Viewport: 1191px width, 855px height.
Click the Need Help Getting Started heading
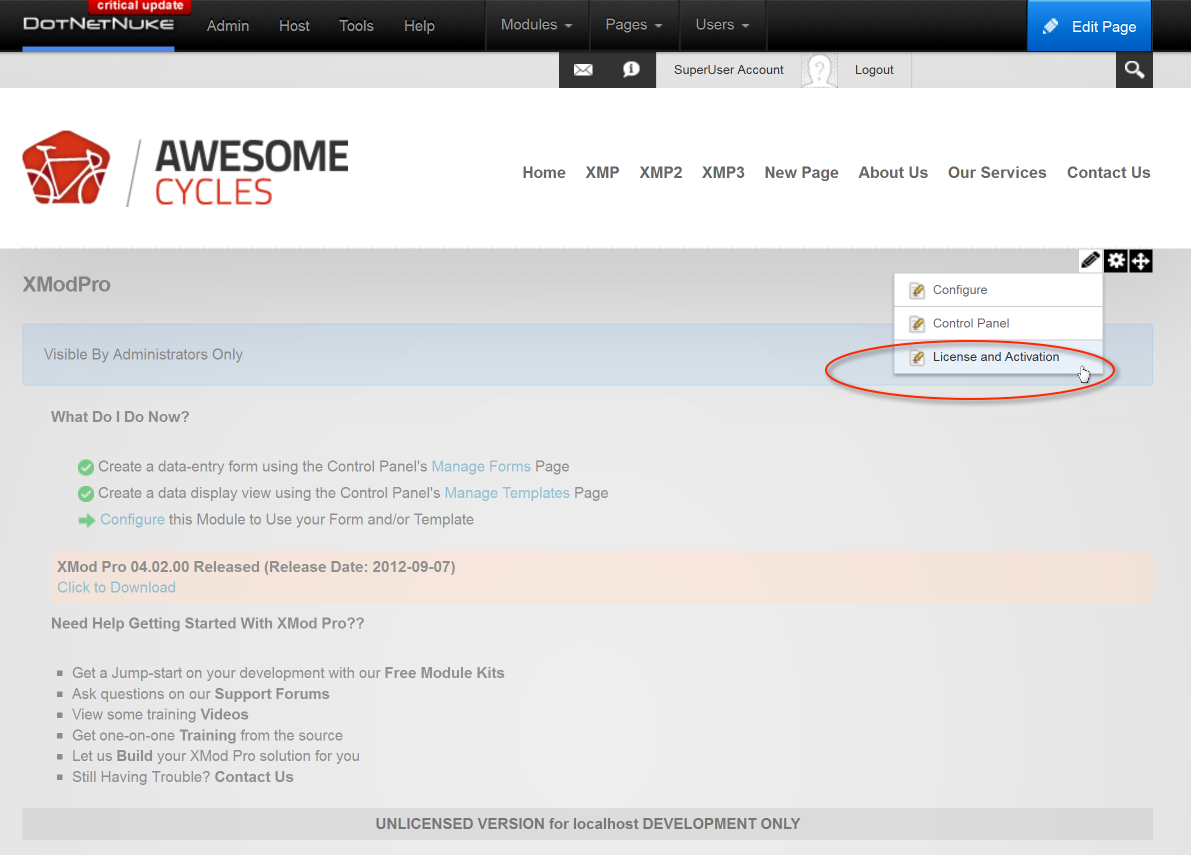(x=207, y=623)
